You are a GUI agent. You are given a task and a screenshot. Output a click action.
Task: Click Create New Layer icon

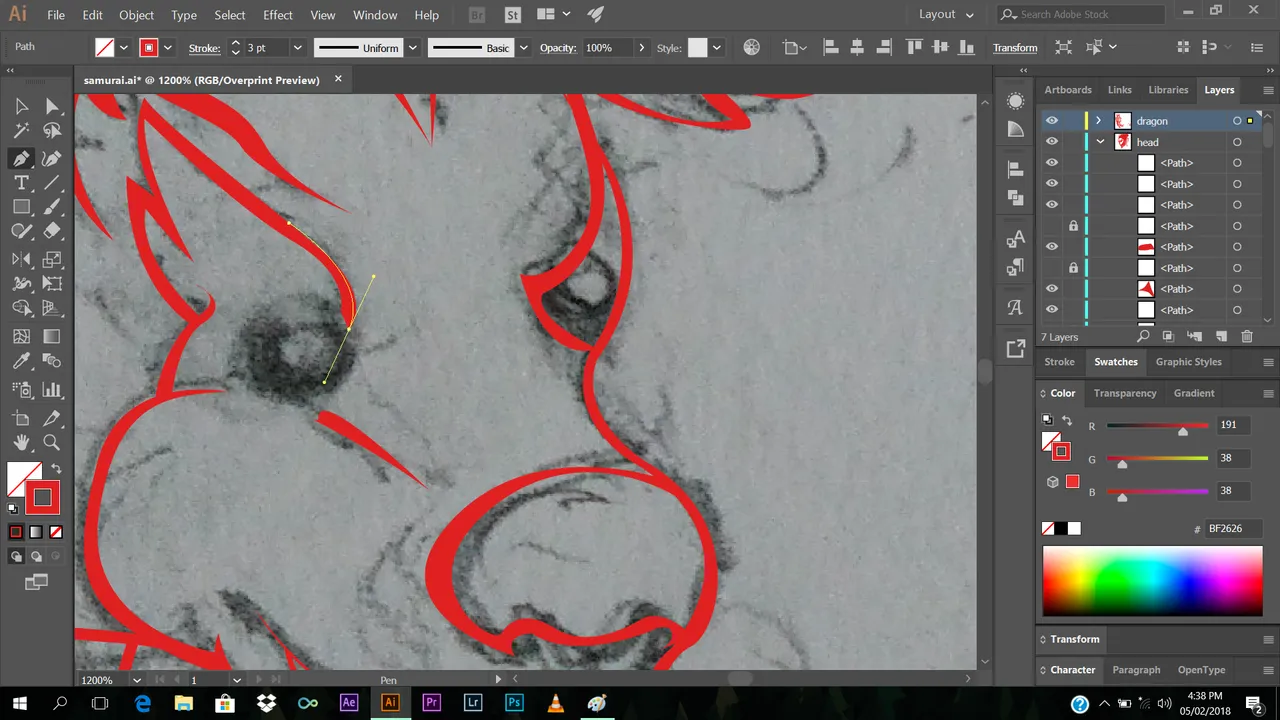pyautogui.click(x=1221, y=337)
